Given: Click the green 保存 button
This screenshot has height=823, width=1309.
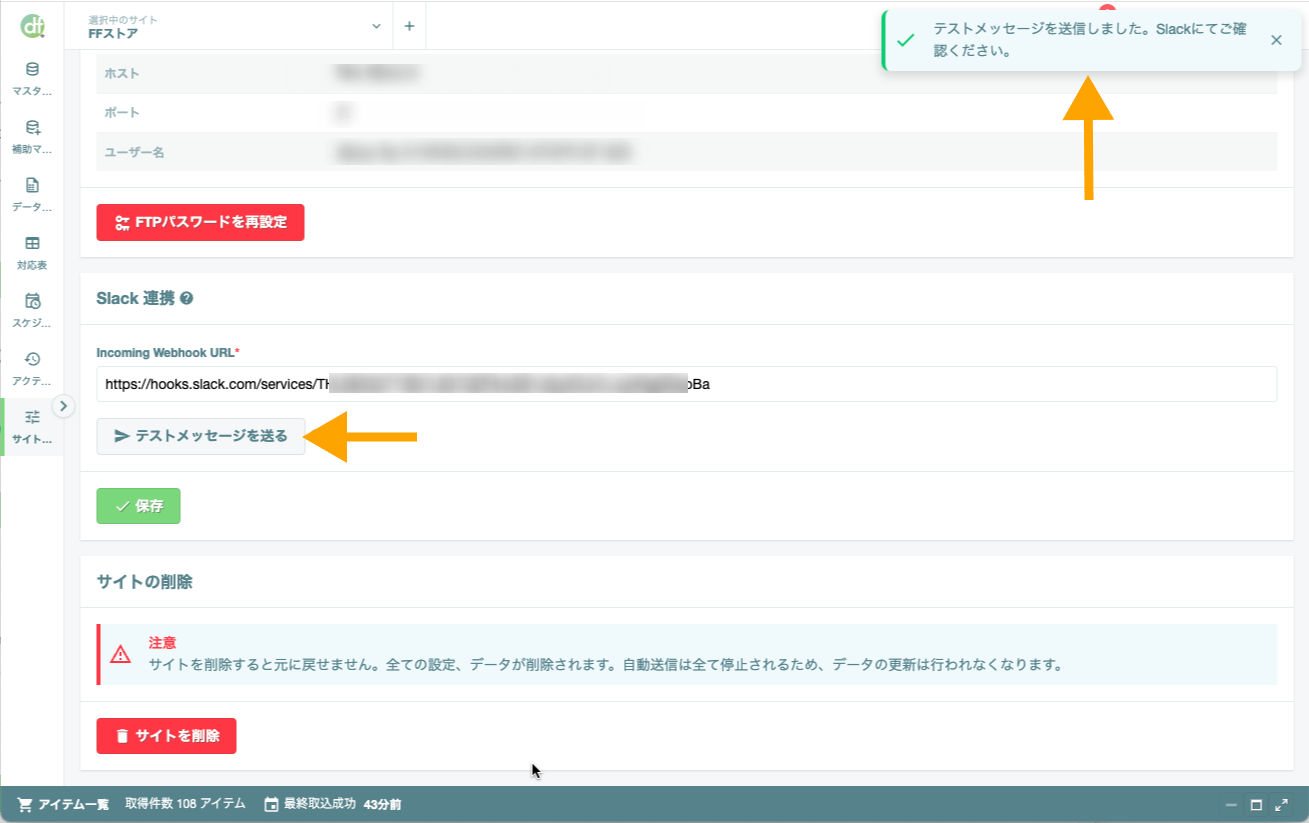Looking at the screenshot, I should tap(138, 506).
